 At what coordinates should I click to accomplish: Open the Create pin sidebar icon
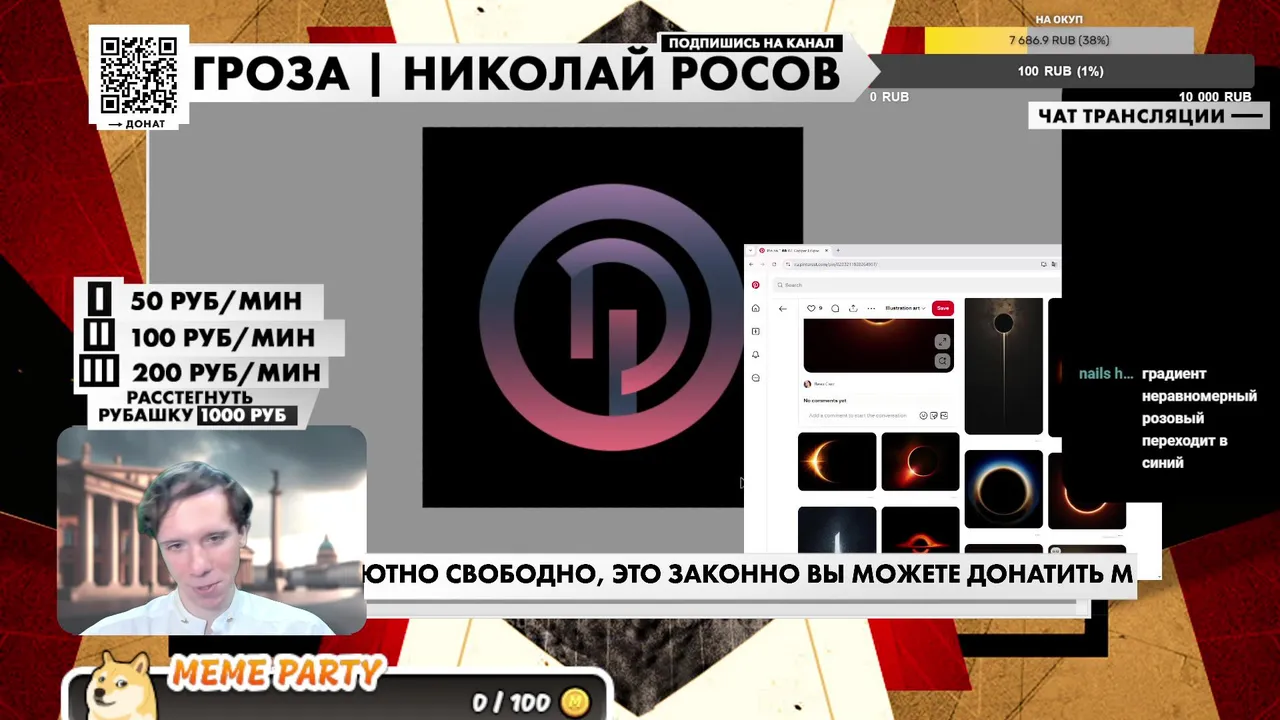[x=756, y=331]
